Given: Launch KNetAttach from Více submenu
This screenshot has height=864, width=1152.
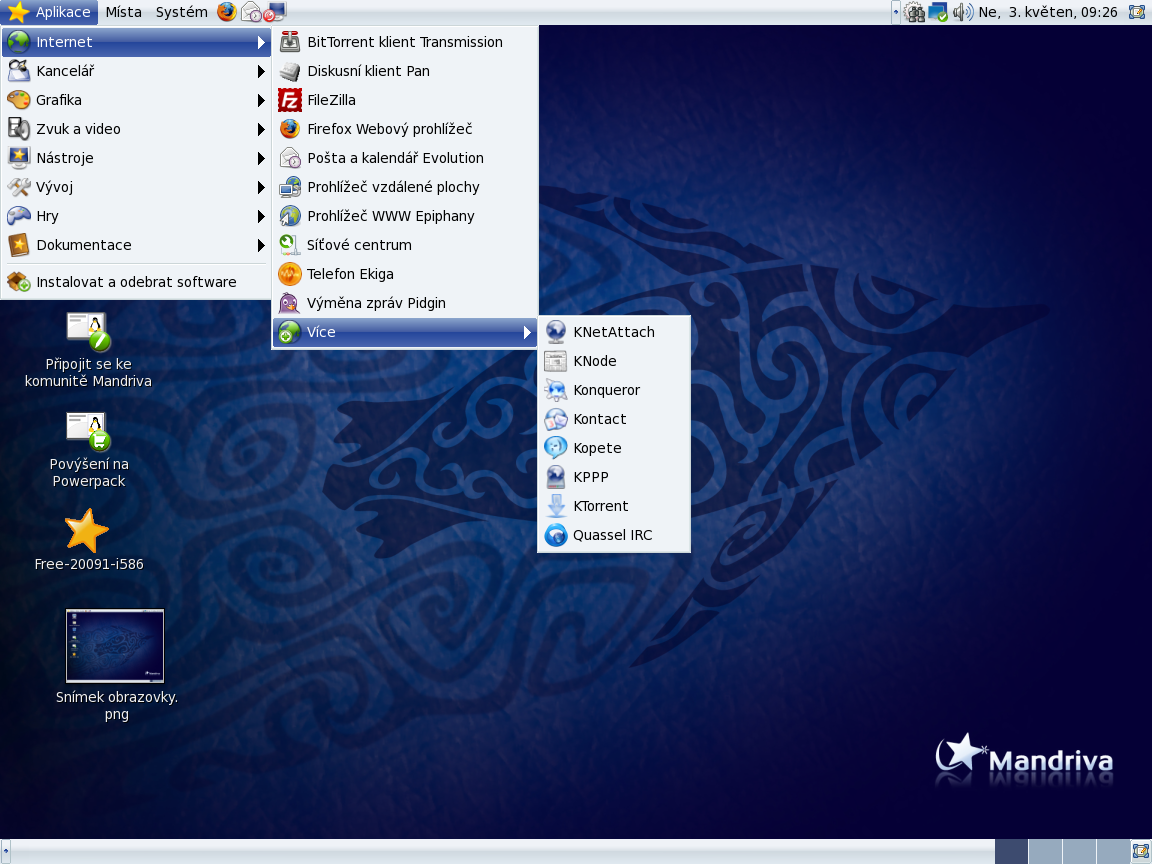Looking at the screenshot, I should (614, 332).
